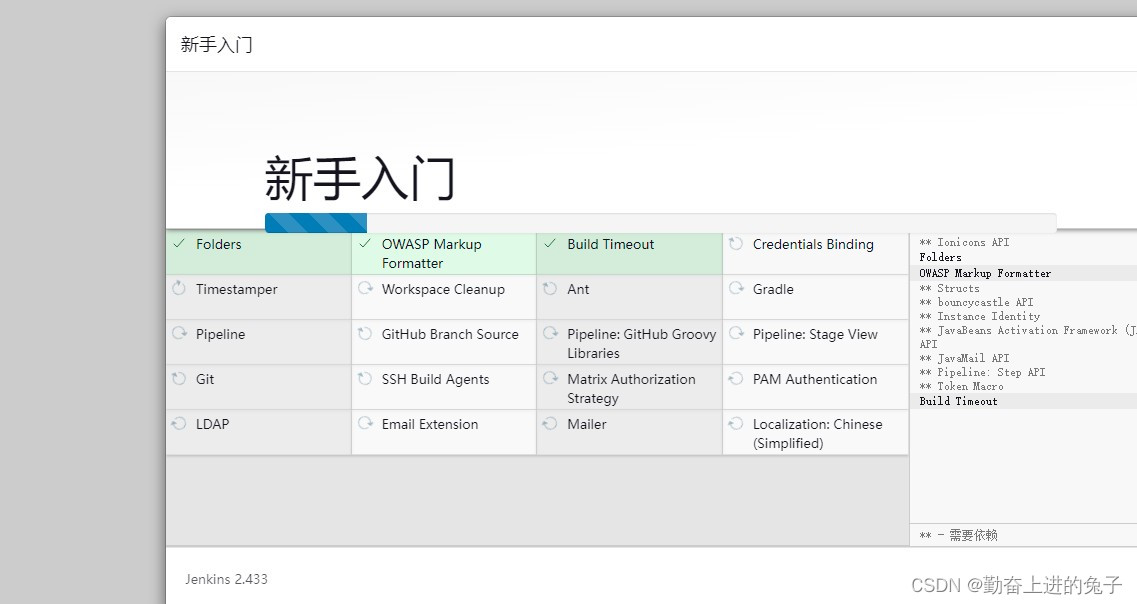The image size is (1137, 604).
Task: Click the ** Structs log line
Action: click(949, 288)
